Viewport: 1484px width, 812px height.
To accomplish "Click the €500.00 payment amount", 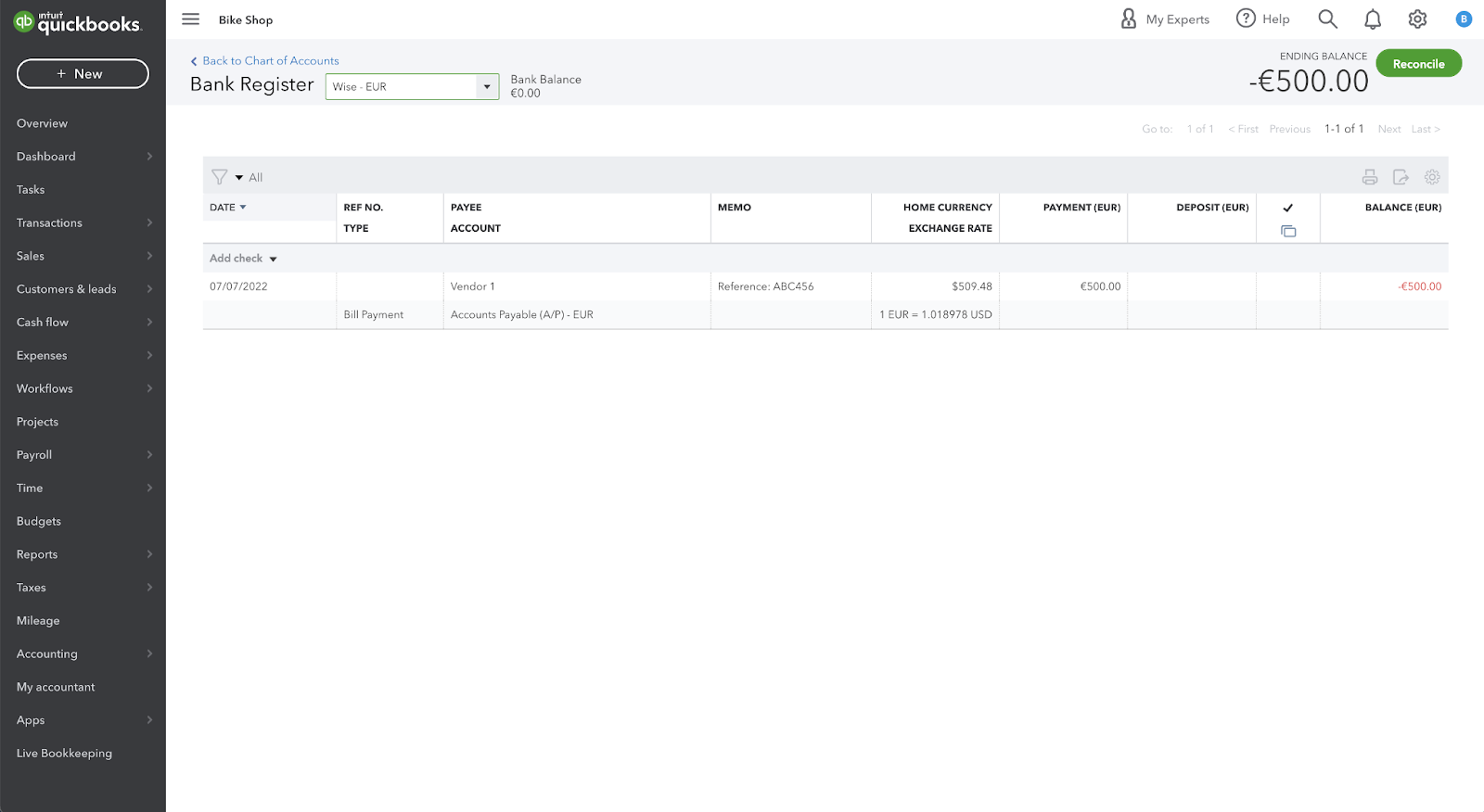I will point(1100,286).
